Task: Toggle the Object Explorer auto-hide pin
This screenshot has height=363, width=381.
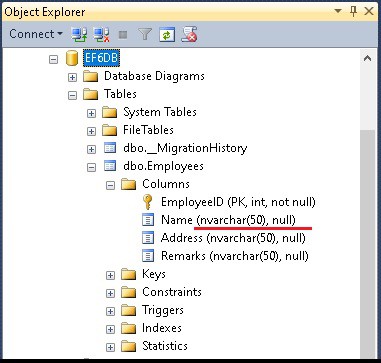Action: coord(354,11)
